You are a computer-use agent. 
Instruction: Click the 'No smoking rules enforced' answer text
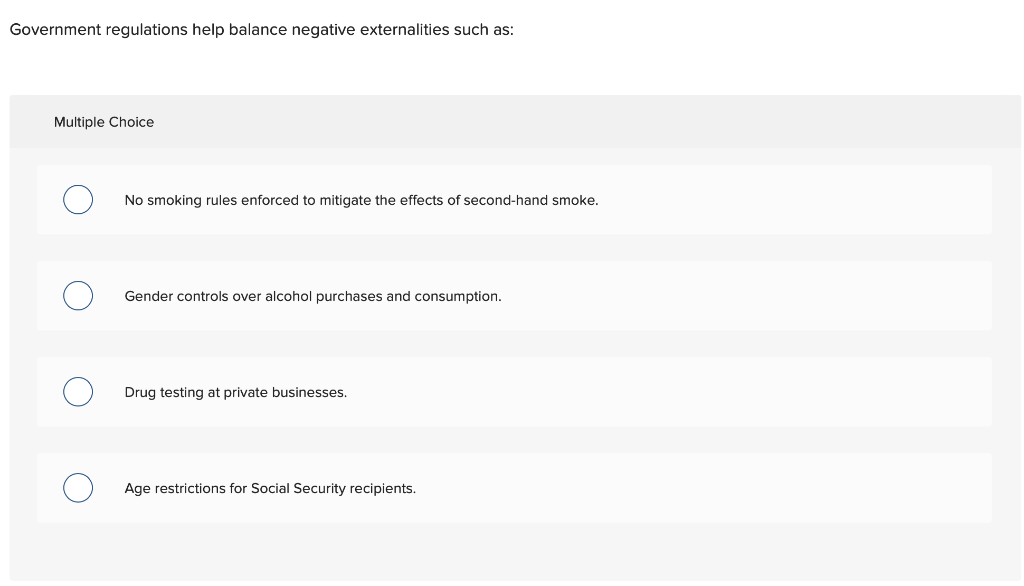(x=361, y=200)
